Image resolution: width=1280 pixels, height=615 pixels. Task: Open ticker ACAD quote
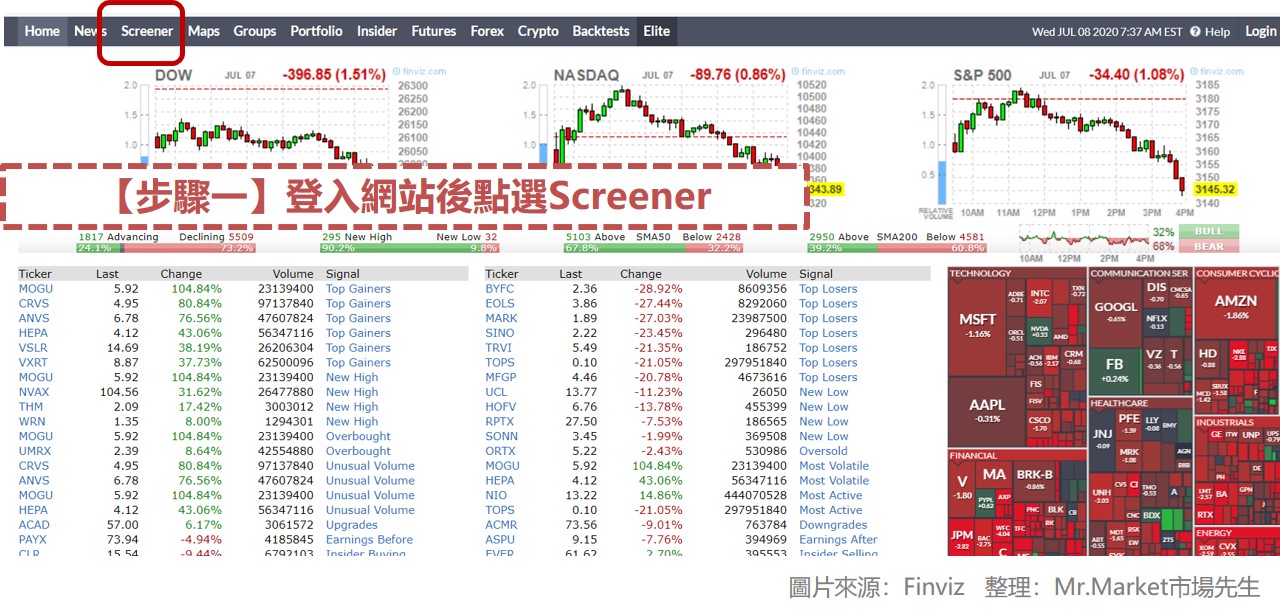point(34,525)
